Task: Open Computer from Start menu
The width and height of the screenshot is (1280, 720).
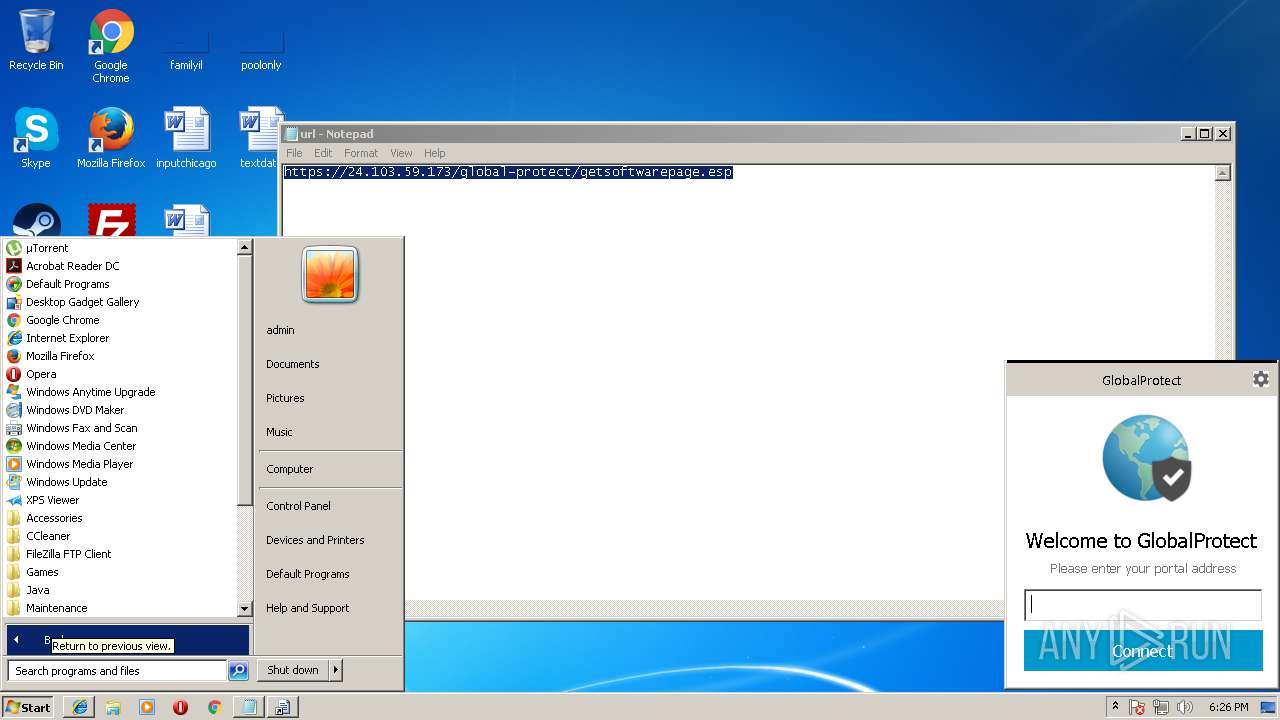Action: (290, 469)
